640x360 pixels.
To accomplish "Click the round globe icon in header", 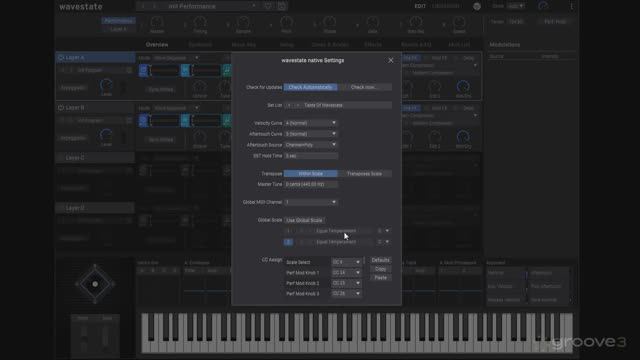I will point(476,6).
